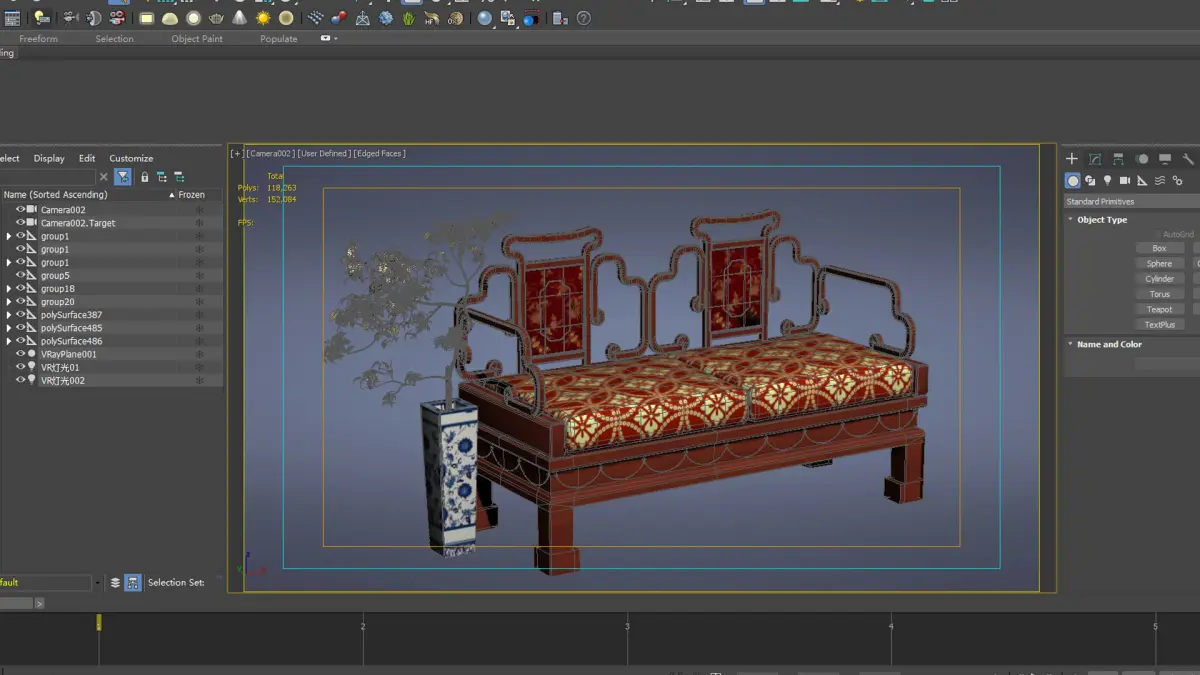
Task: Click the Edged Faces viewport label
Action: (379, 154)
